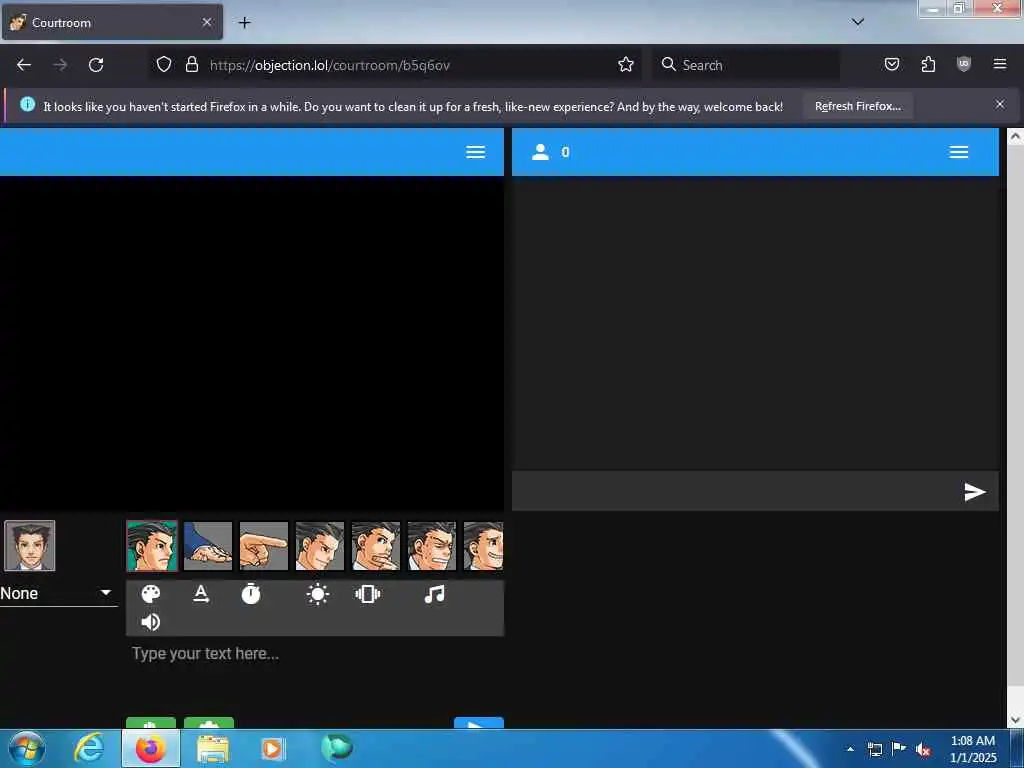Reload the Courtroom page

[96, 65]
